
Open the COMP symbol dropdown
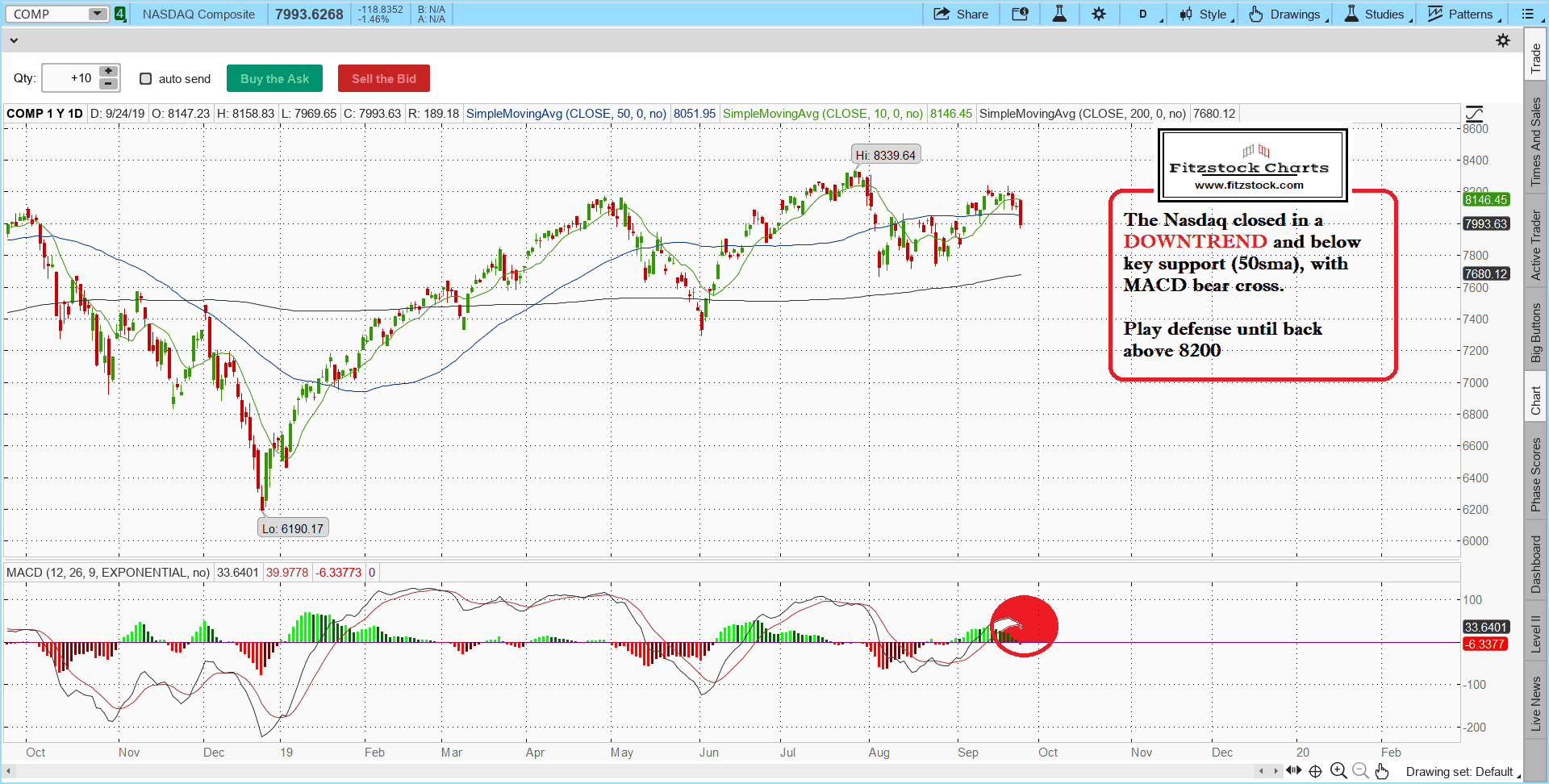coord(98,14)
